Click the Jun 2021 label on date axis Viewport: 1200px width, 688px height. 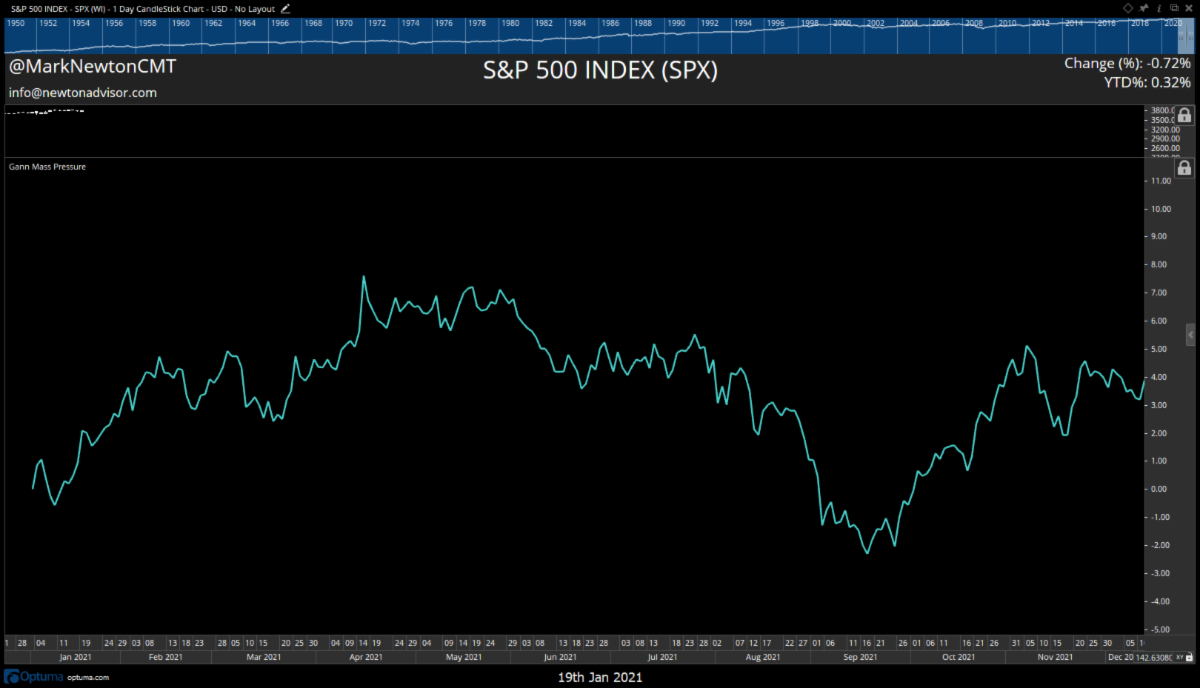click(x=560, y=657)
